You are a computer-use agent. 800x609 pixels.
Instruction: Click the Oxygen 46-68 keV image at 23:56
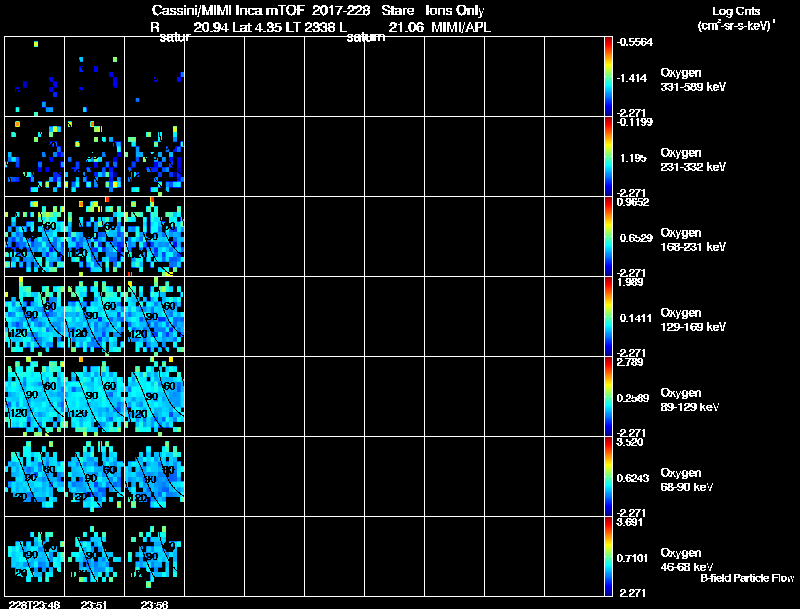click(155, 556)
